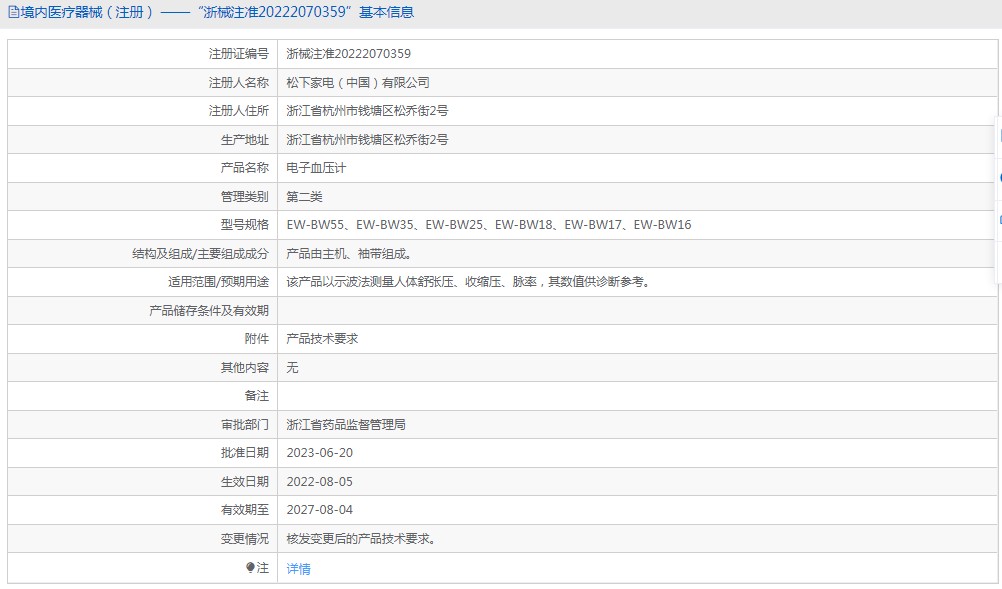The height and width of the screenshot is (589, 1002).
Task: Select approving authority 浙江省药品监督管理局
Action: point(346,425)
